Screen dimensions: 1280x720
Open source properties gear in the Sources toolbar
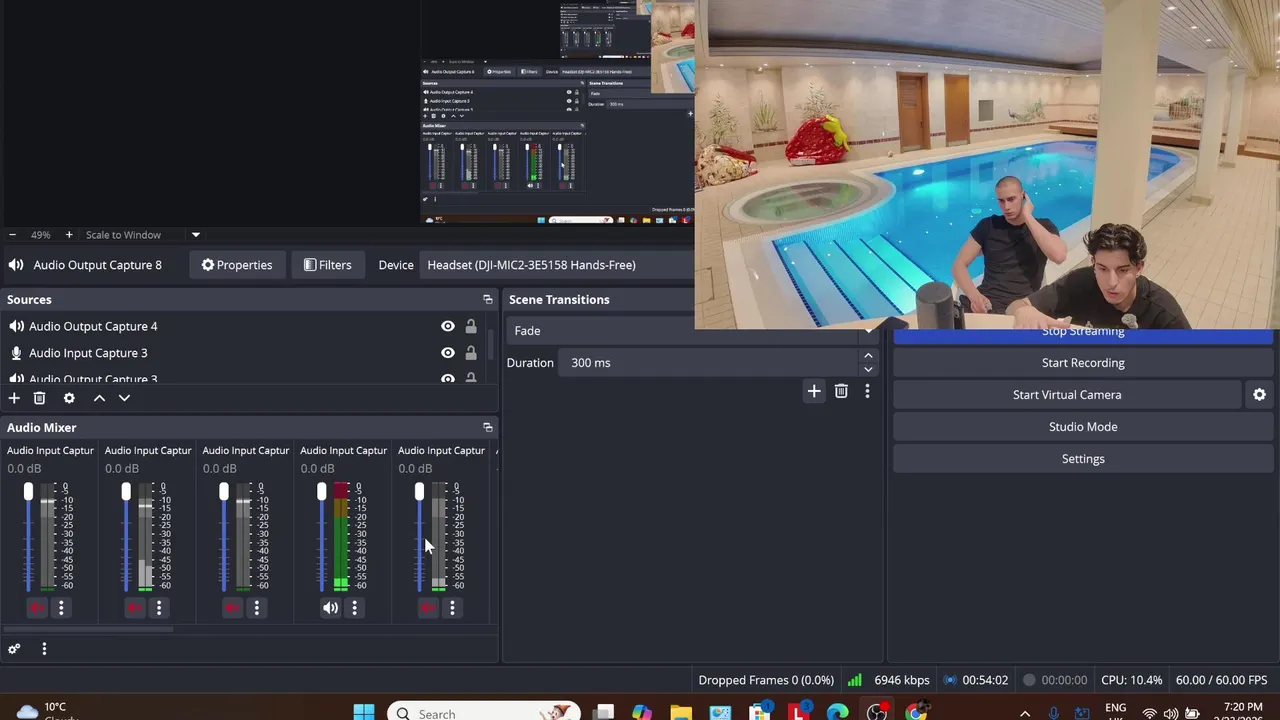click(69, 398)
